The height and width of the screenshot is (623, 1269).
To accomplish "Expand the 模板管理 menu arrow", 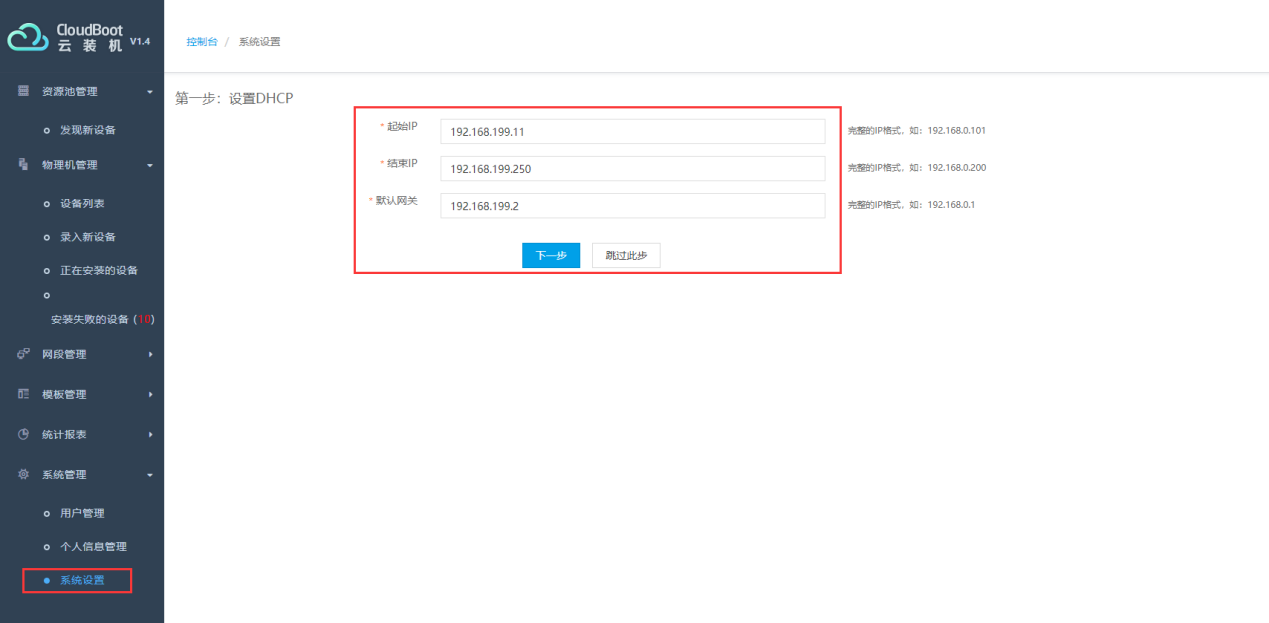I will point(150,394).
